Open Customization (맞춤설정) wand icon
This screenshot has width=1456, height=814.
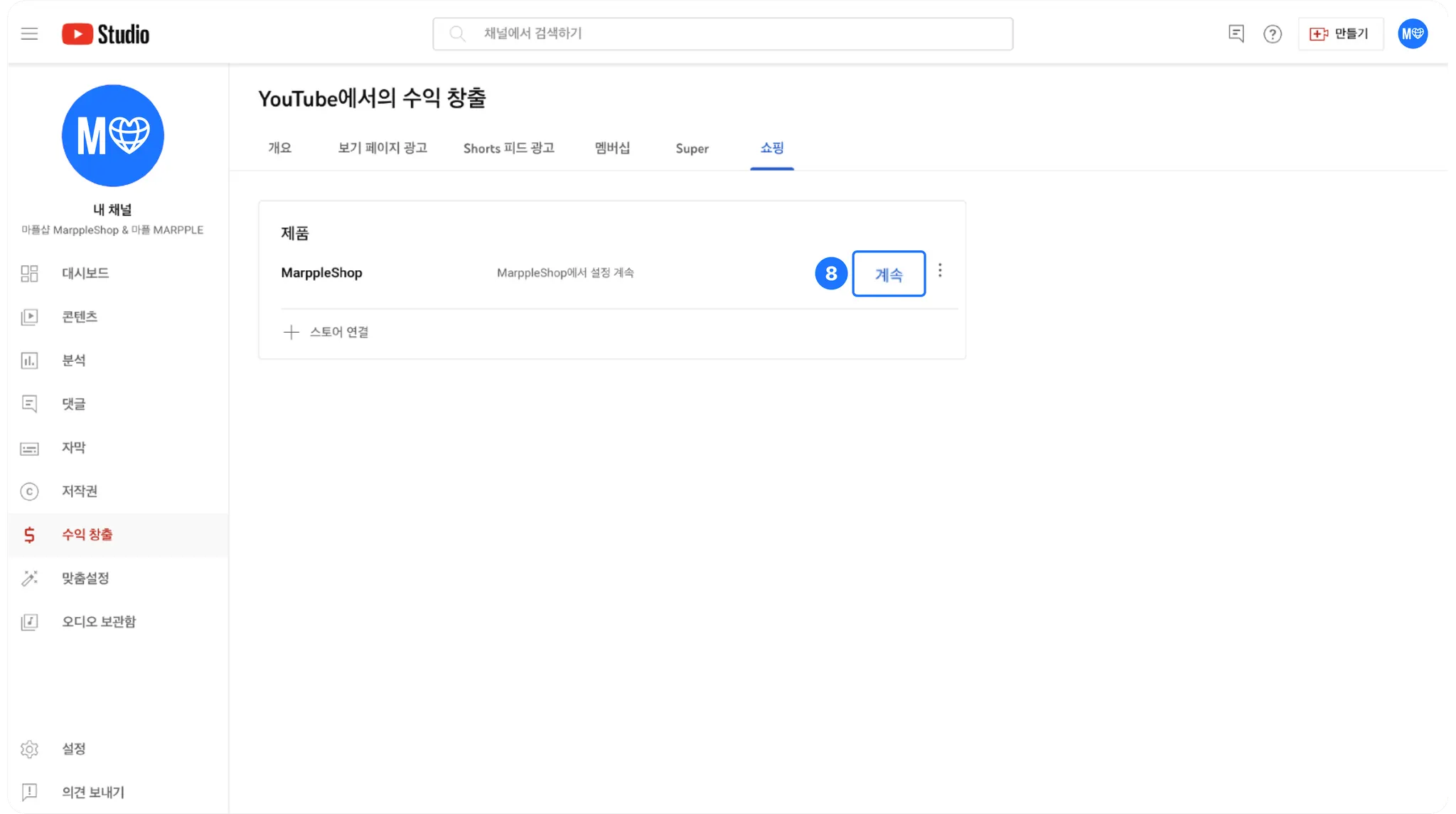(29, 578)
